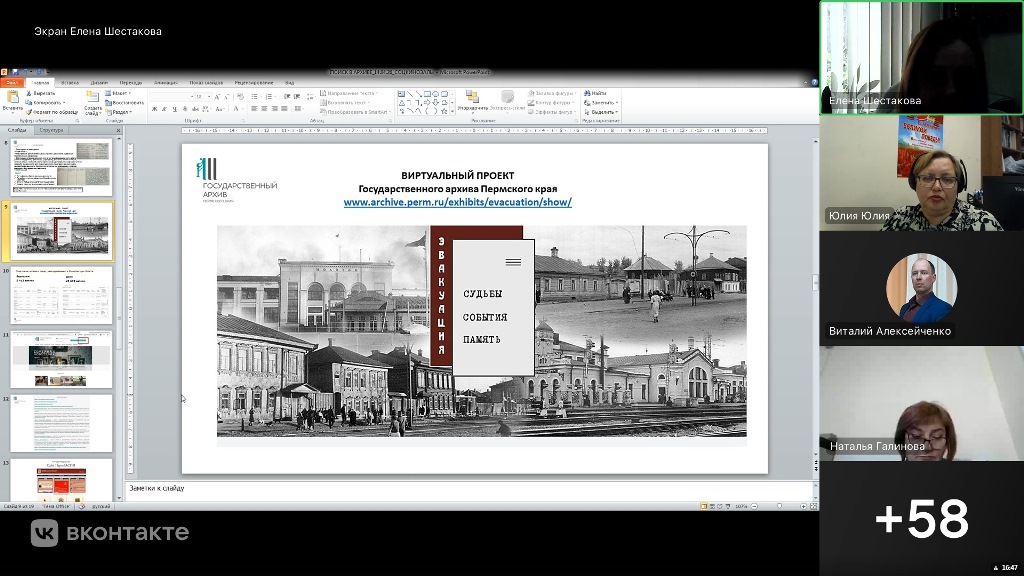Open the Layout (Макет) dropdown
The width and height of the screenshot is (1024, 576).
pos(122,93)
